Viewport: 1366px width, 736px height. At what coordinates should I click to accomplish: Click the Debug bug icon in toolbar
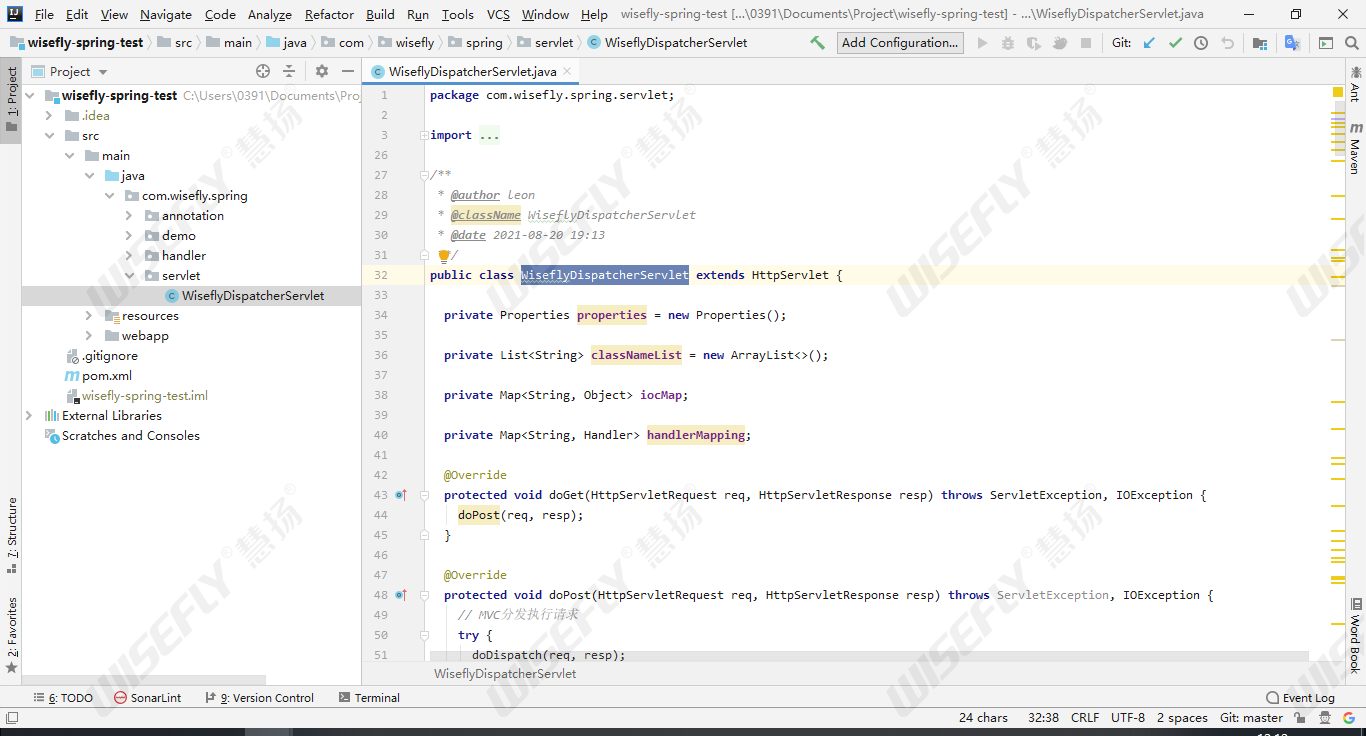(1008, 43)
